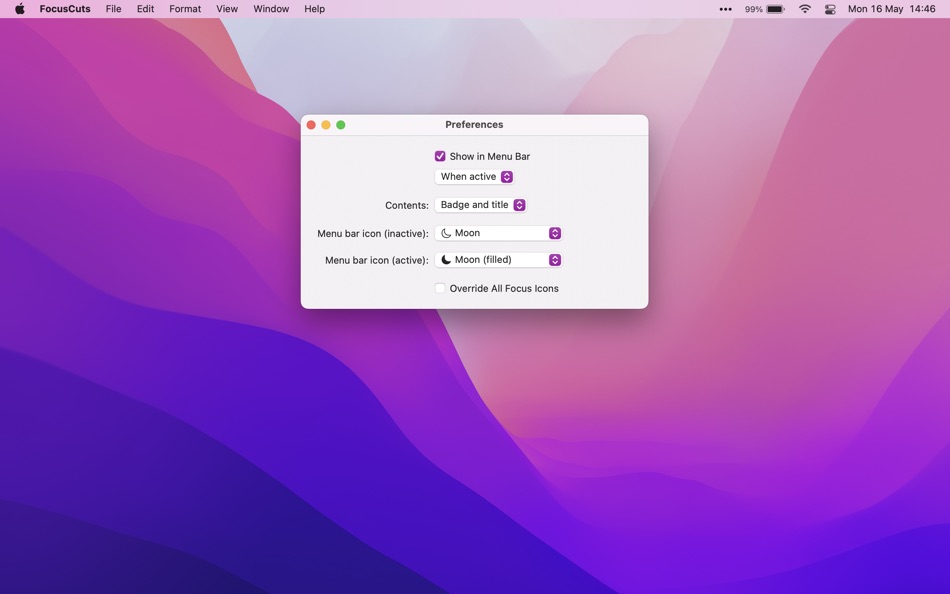
Task: Click the 99% battery percentage text
Action: coord(753,9)
